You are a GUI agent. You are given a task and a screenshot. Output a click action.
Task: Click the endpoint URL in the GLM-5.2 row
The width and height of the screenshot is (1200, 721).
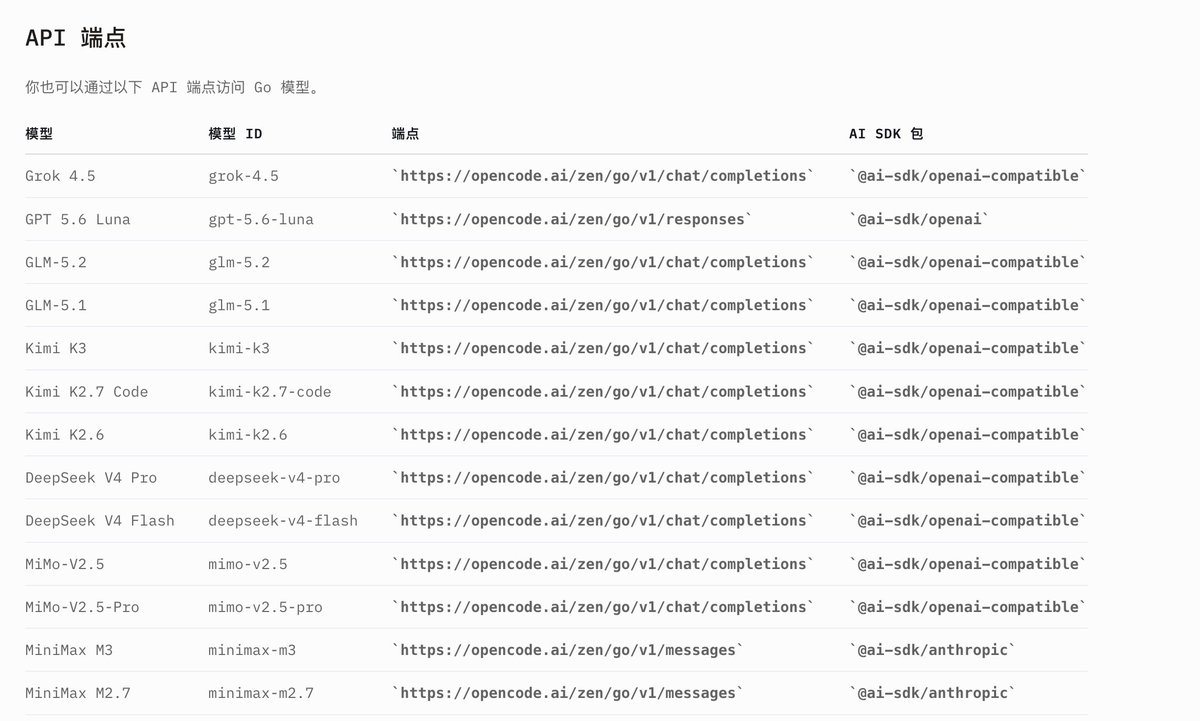coord(603,262)
